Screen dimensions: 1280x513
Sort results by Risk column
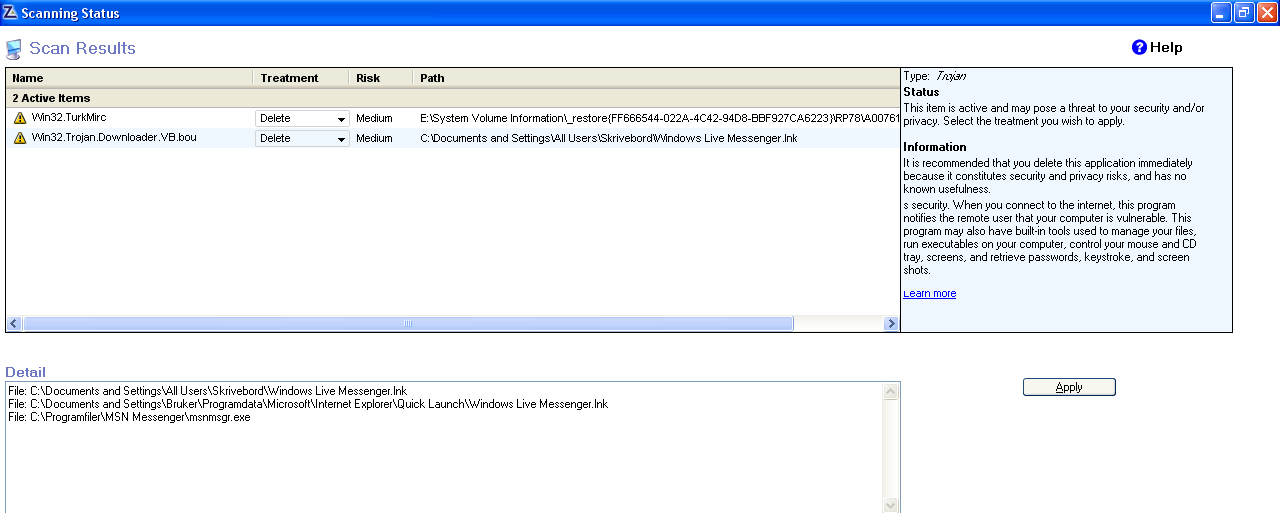380,78
